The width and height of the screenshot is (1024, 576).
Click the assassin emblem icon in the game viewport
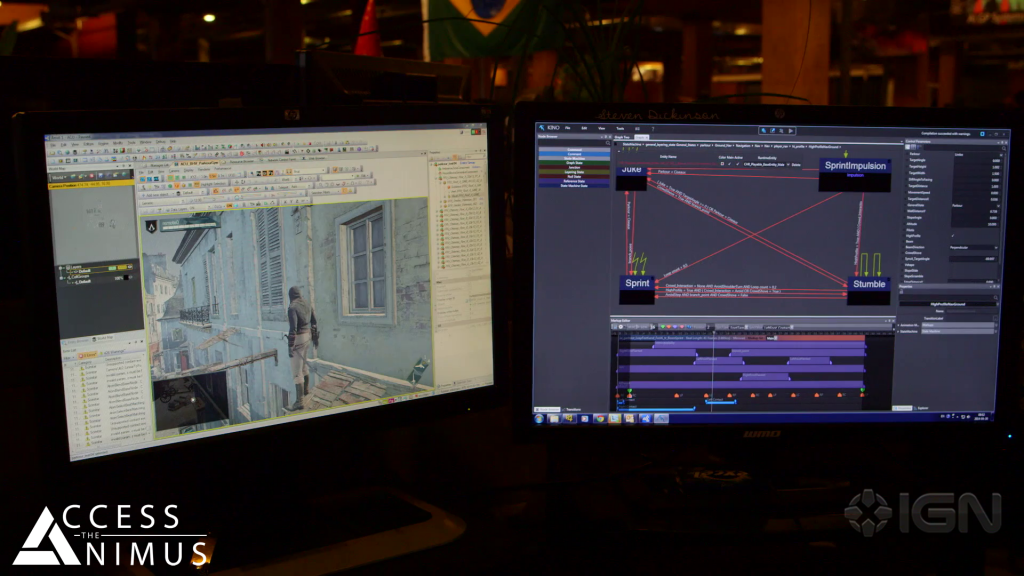[153, 227]
